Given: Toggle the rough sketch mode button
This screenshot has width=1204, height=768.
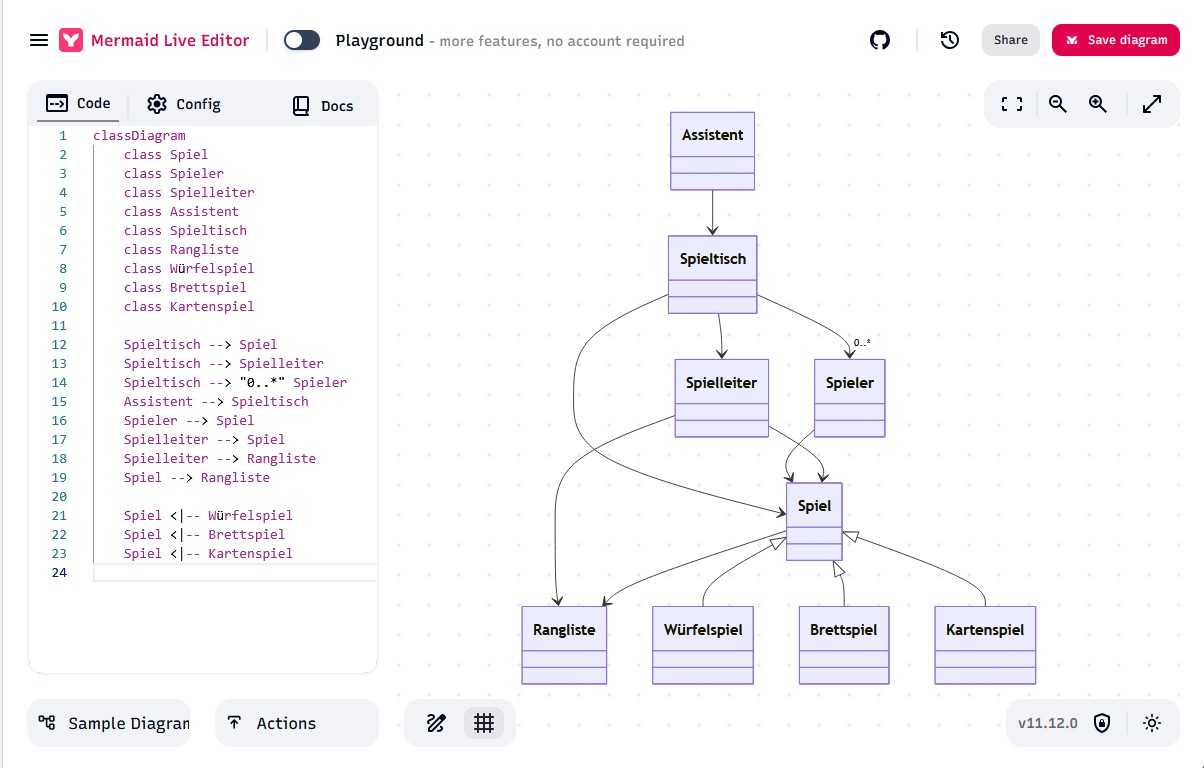Looking at the screenshot, I should tap(436, 723).
